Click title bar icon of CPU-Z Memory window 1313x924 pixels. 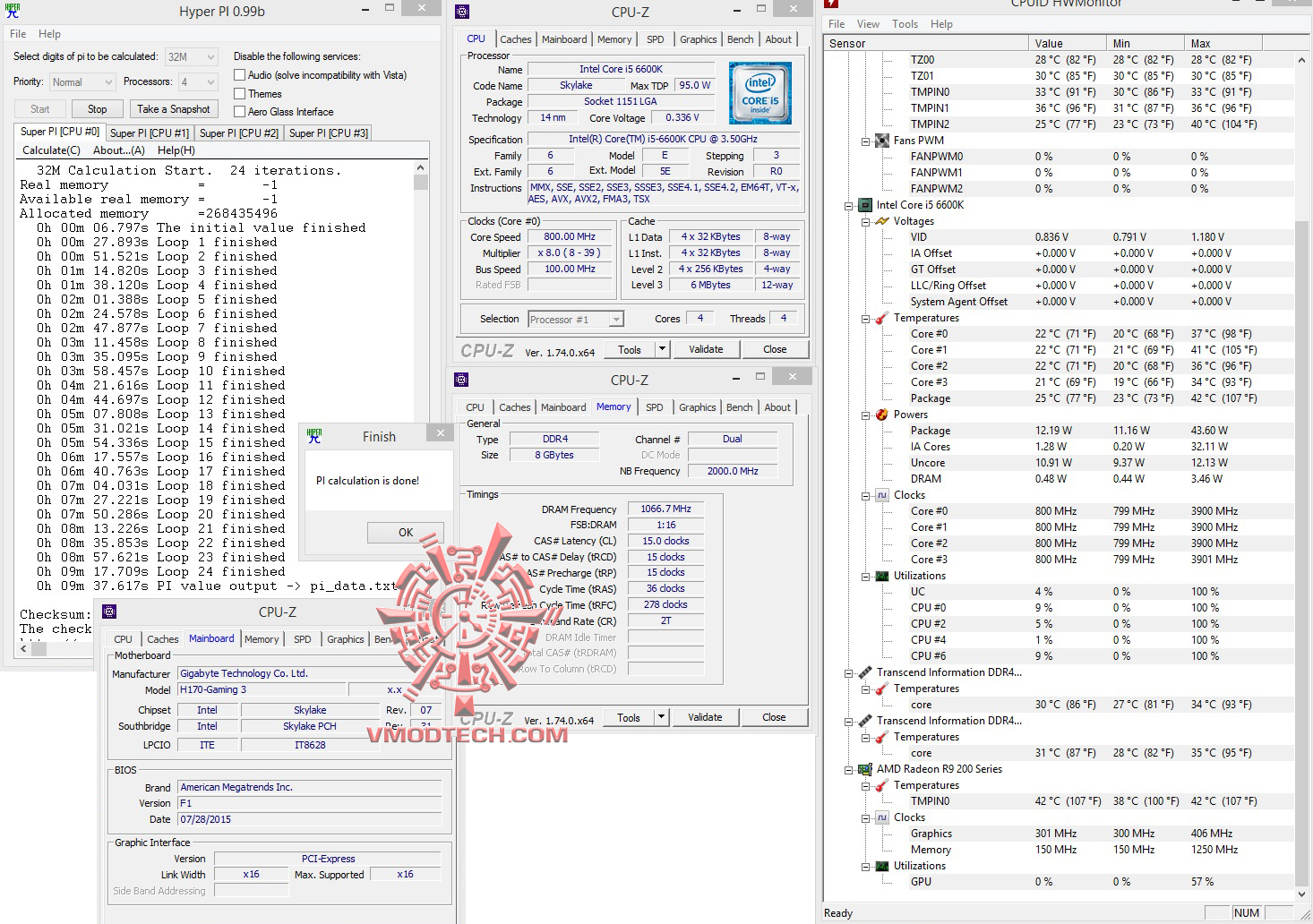[x=461, y=380]
